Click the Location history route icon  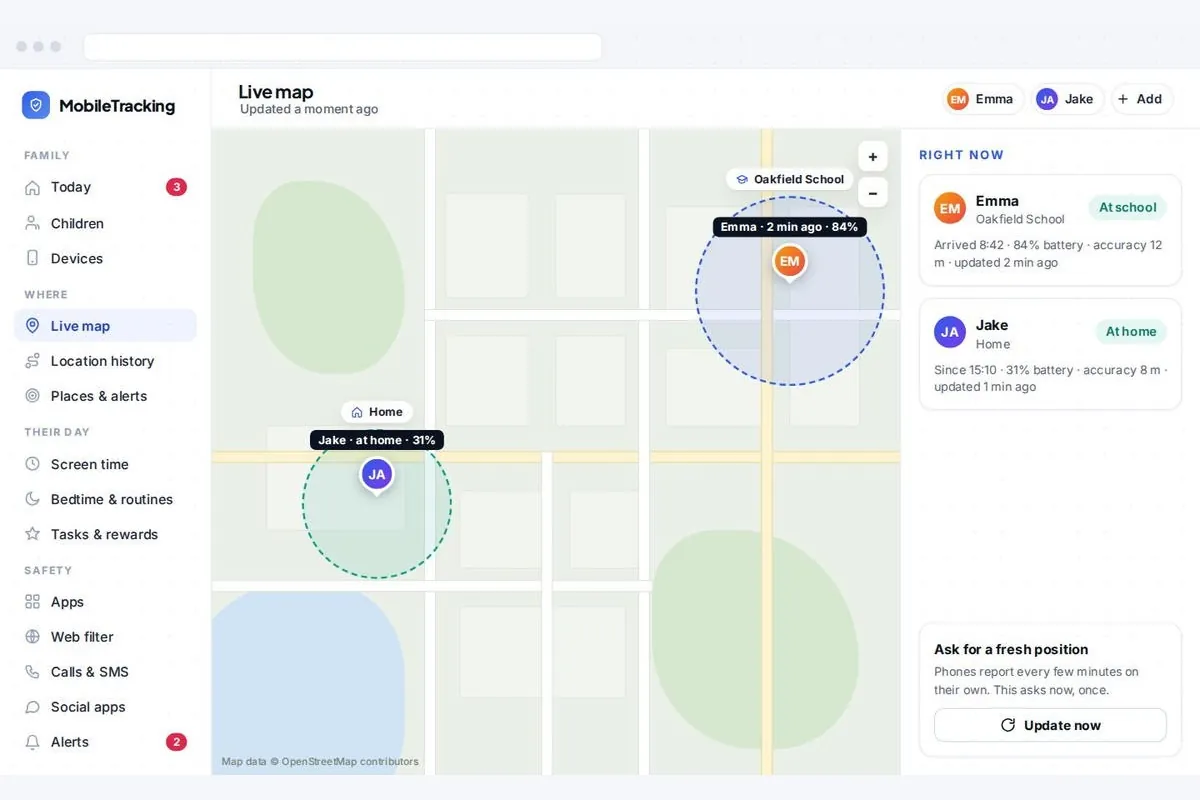tap(32, 361)
